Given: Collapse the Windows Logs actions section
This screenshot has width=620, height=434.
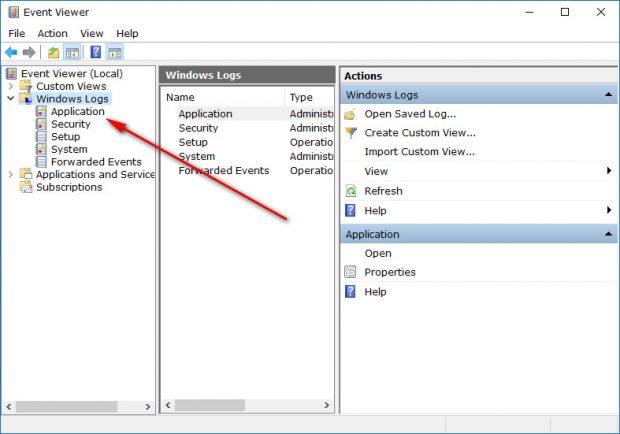Looking at the screenshot, I should coord(608,94).
